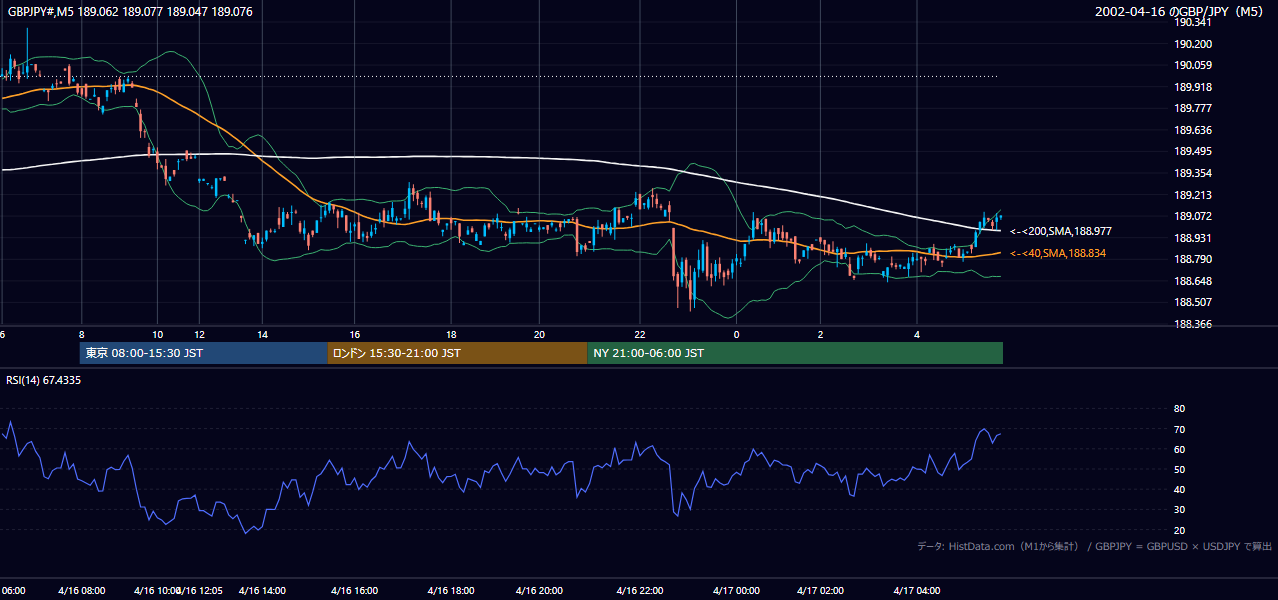
Task: Click the 40 SMA 188.834 label
Action: (x=1058, y=253)
